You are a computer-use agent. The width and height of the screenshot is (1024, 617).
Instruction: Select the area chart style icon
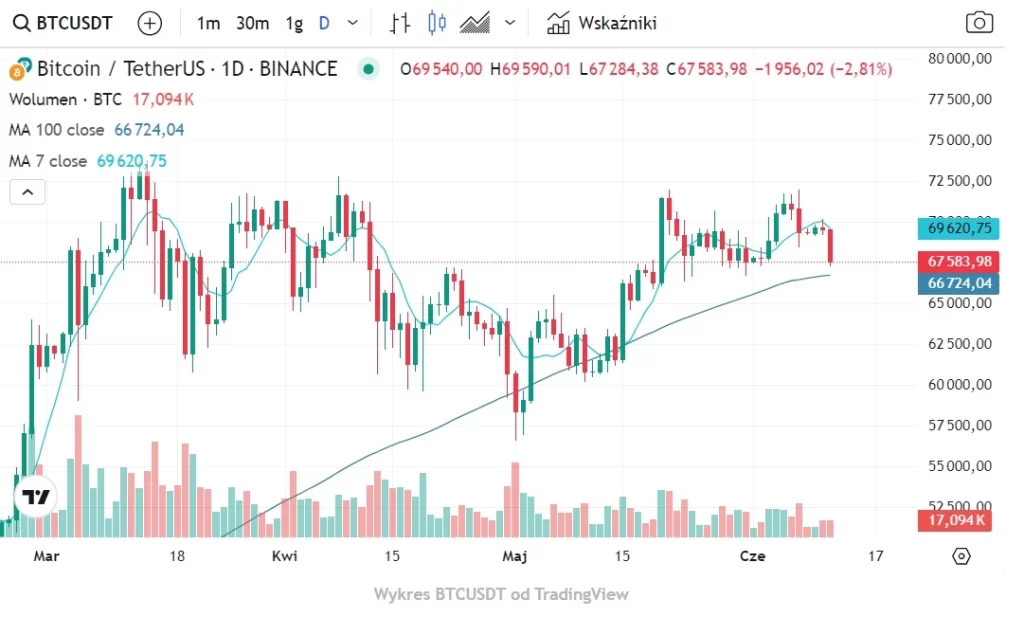(x=474, y=23)
